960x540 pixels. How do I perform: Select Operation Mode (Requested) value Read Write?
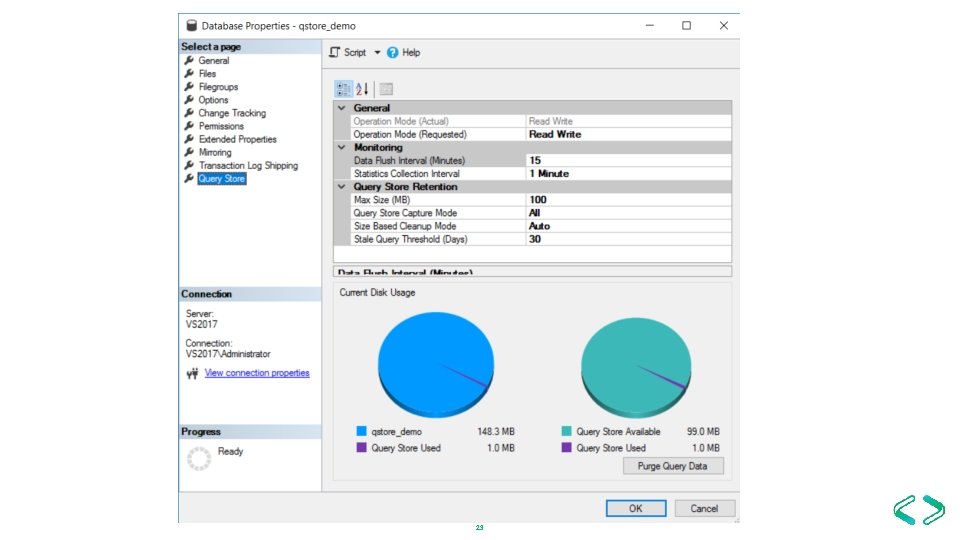pos(628,134)
